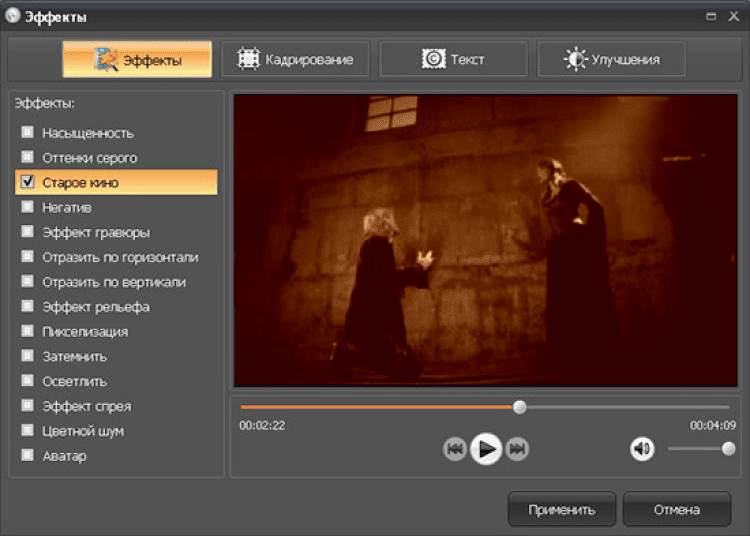750x536 pixels.
Task: Select the Старое кино label text
Action: pyautogui.click(x=80, y=183)
